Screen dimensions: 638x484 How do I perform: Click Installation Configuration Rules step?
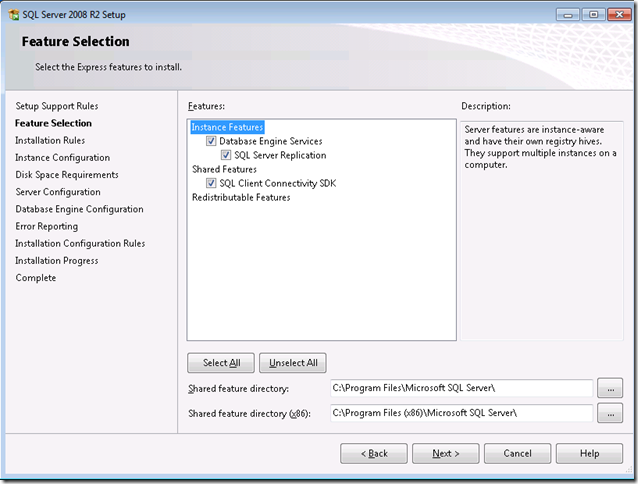pos(80,243)
